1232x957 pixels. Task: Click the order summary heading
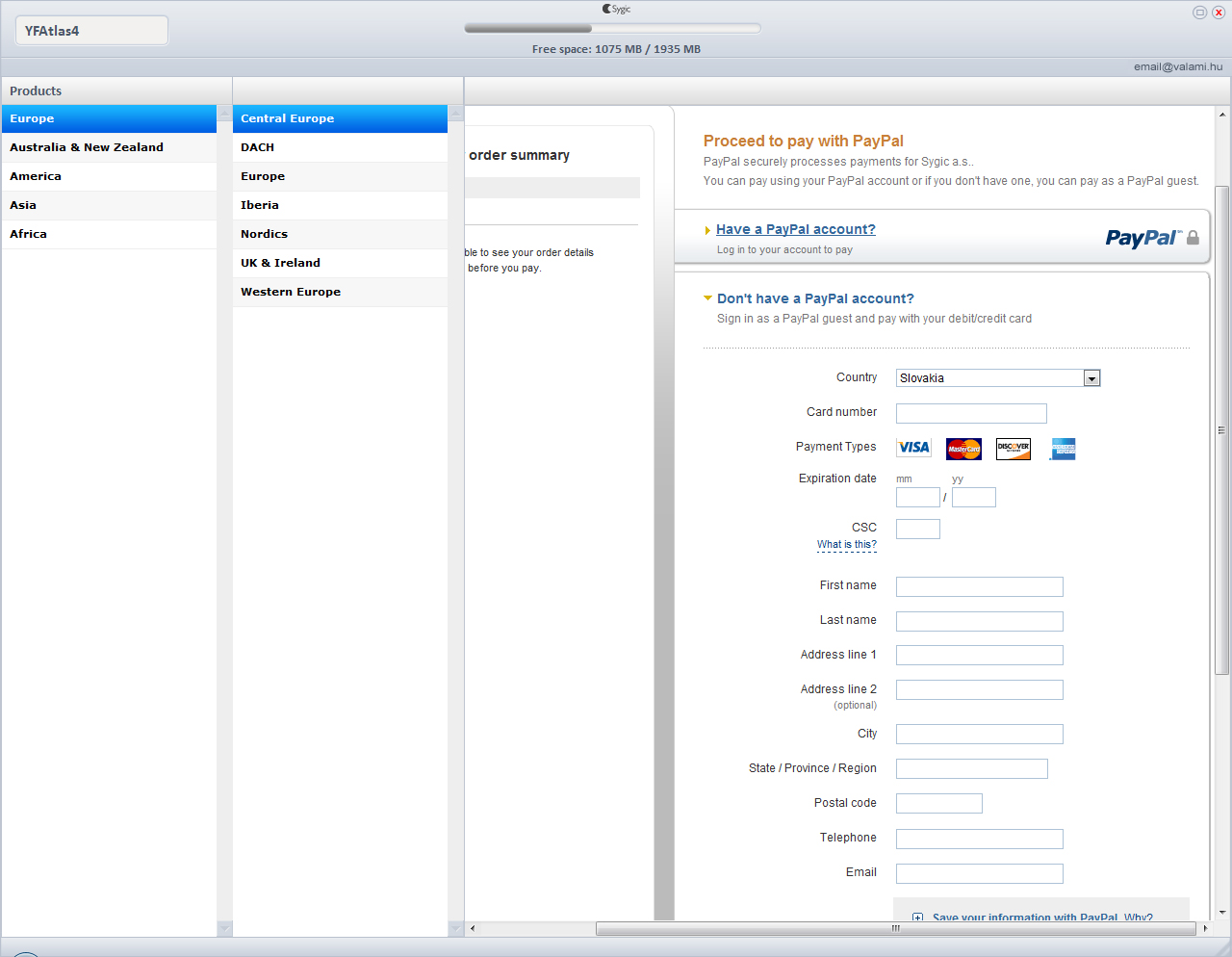point(519,155)
